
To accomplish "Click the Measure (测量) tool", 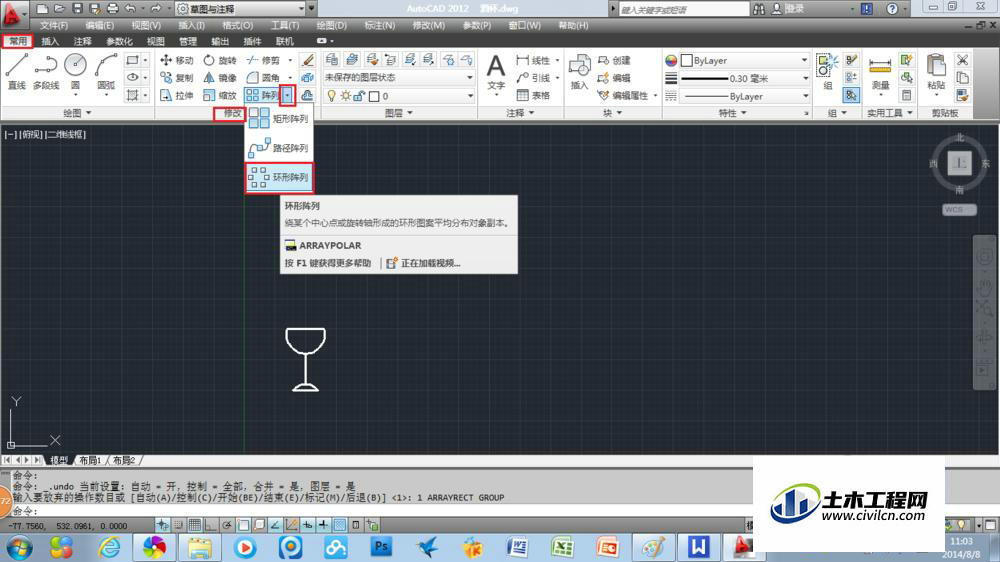I will (x=880, y=73).
